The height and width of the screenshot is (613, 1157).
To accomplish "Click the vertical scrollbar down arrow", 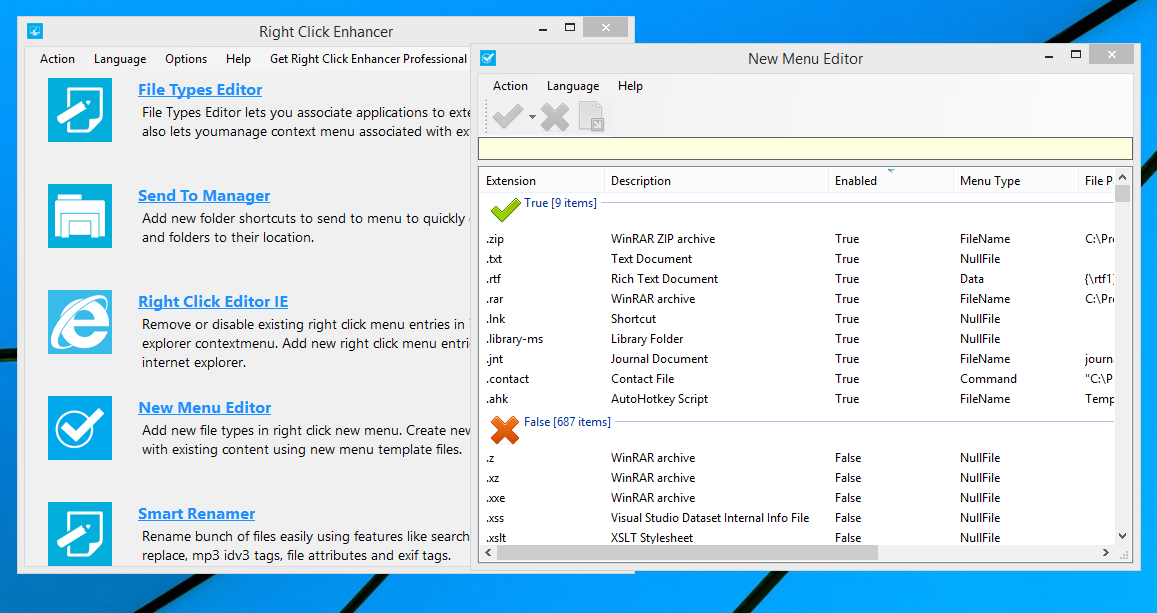I will click(x=1122, y=536).
